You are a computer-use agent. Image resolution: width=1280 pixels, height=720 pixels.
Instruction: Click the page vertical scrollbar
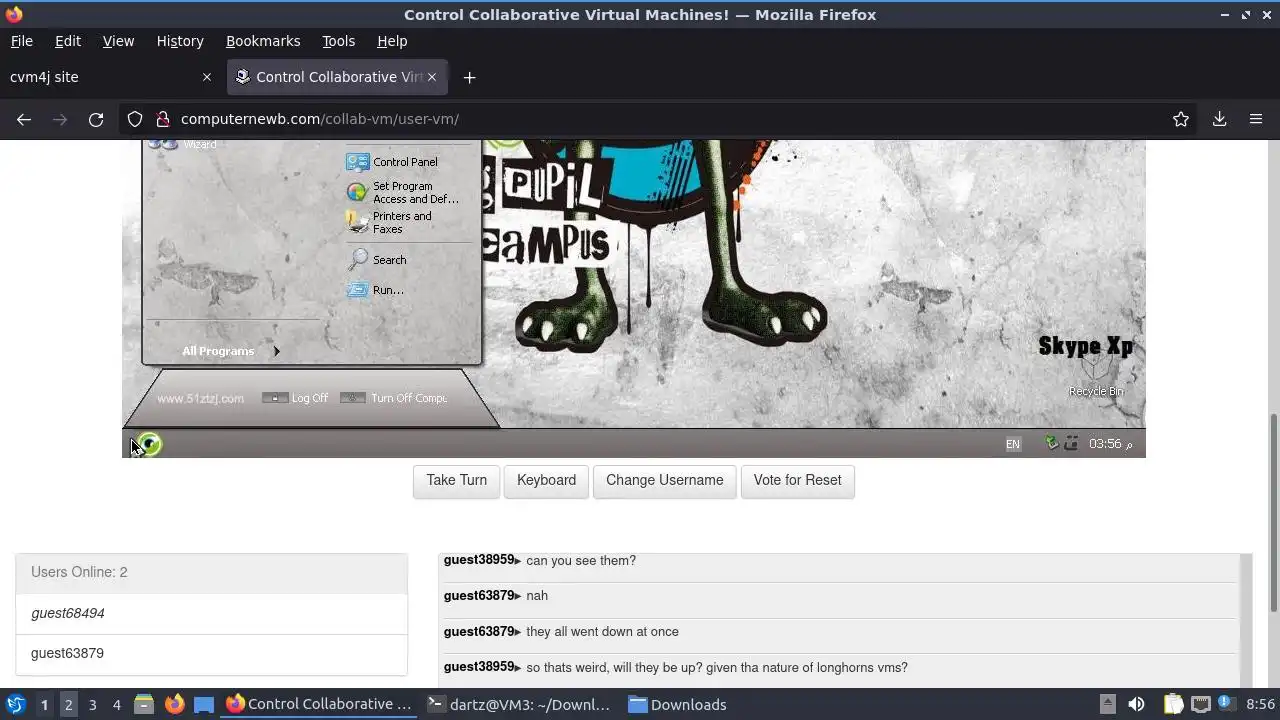(x=1273, y=510)
